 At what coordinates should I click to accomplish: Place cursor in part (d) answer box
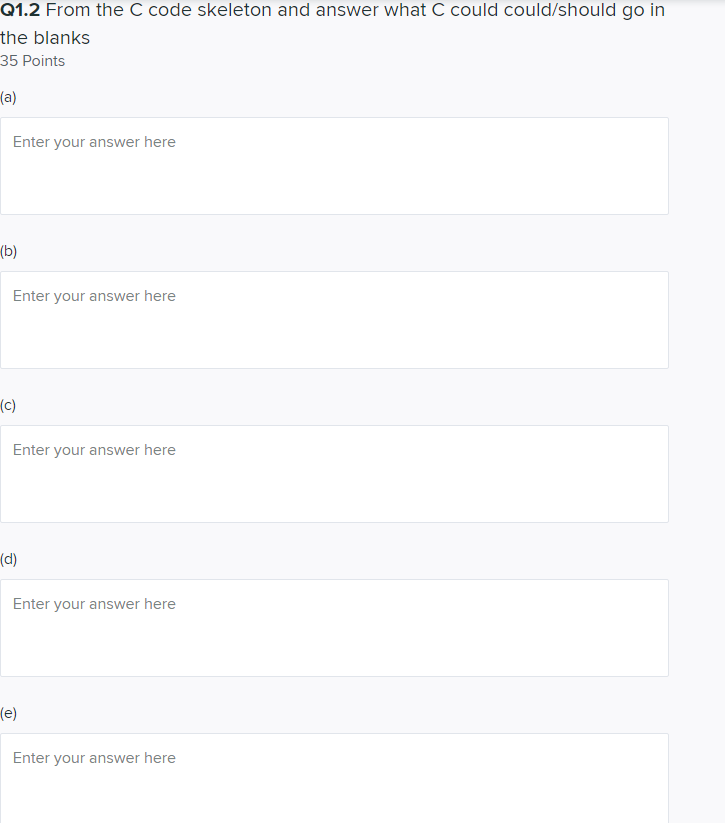334,628
